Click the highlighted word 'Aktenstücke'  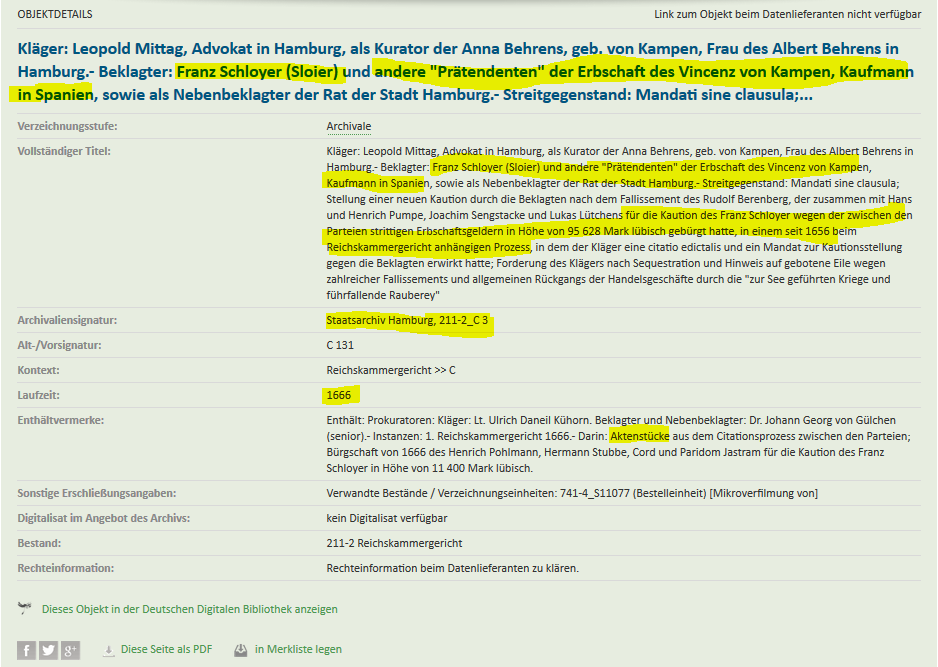[639, 437]
